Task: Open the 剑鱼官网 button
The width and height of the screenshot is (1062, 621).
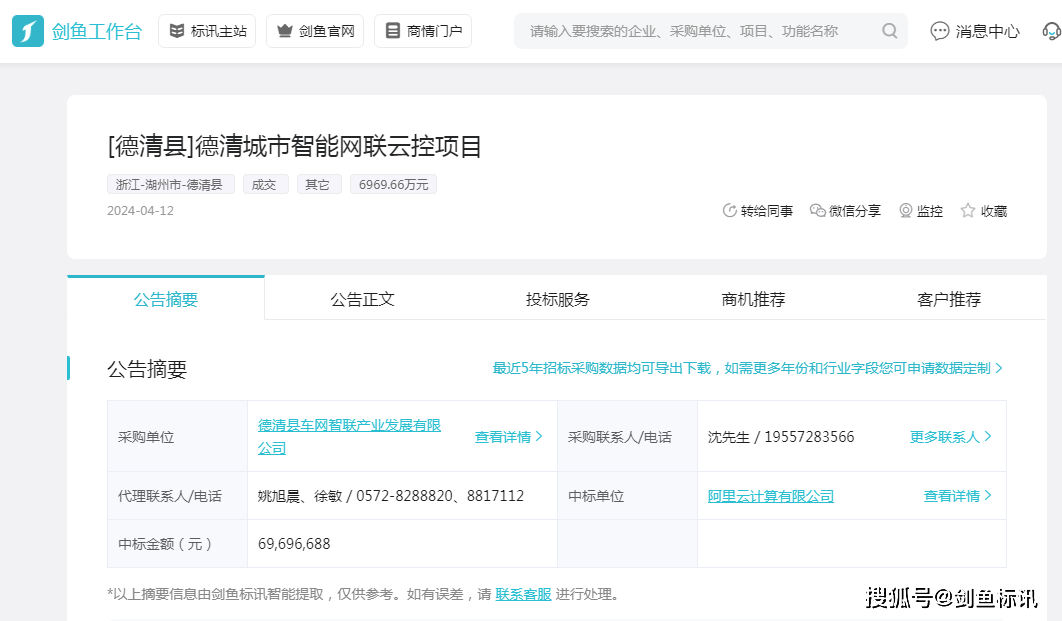Action: pyautogui.click(x=315, y=31)
